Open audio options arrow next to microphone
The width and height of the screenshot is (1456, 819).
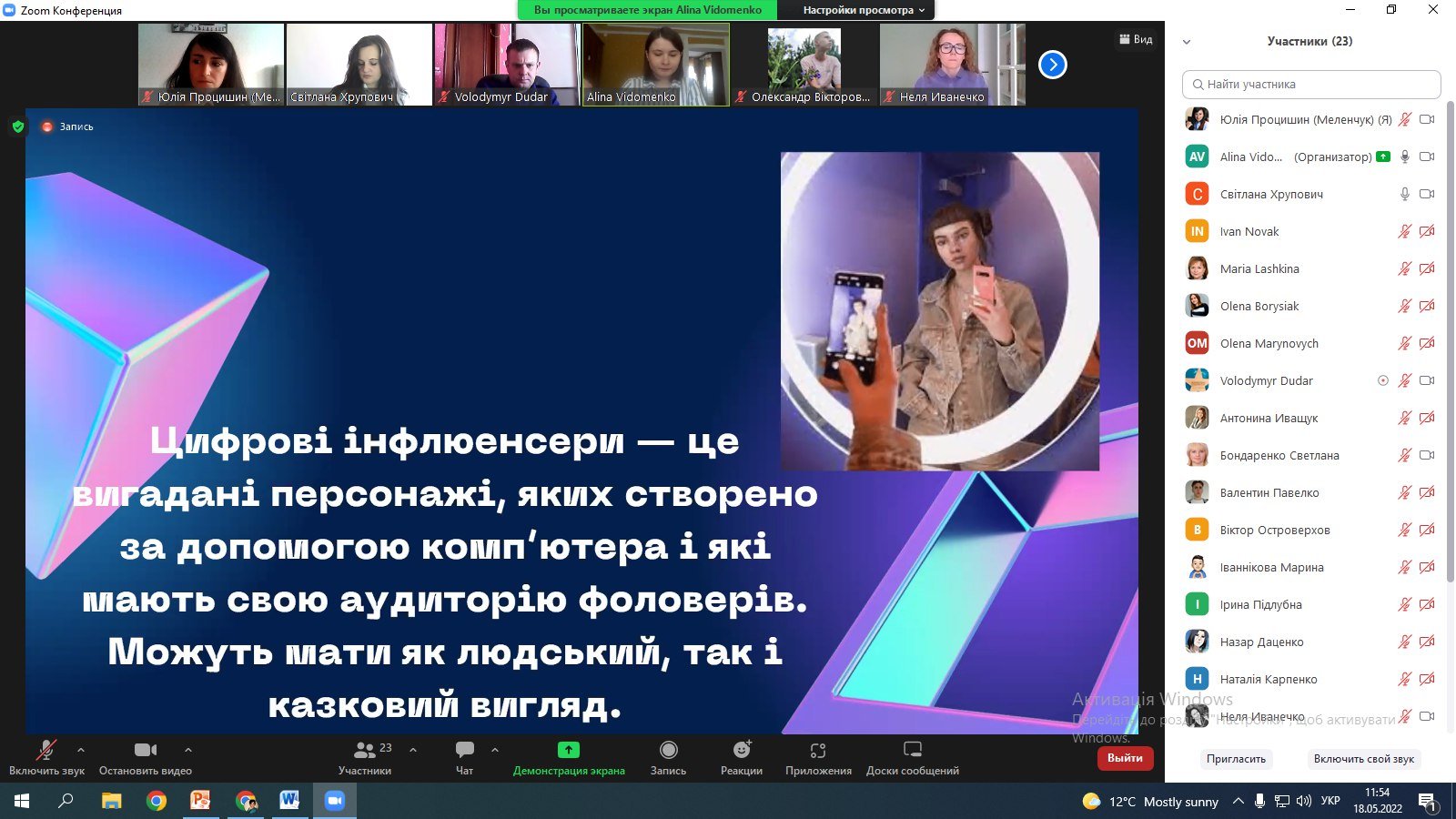(x=81, y=750)
